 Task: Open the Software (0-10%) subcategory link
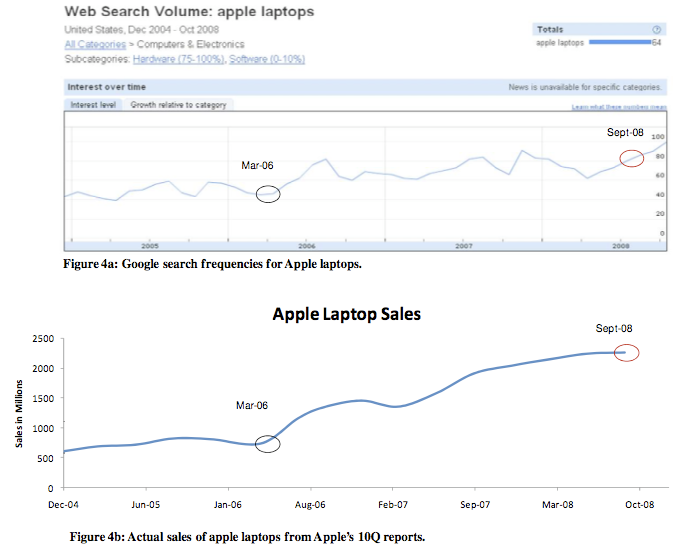pyautogui.click(x=267, y=59)
